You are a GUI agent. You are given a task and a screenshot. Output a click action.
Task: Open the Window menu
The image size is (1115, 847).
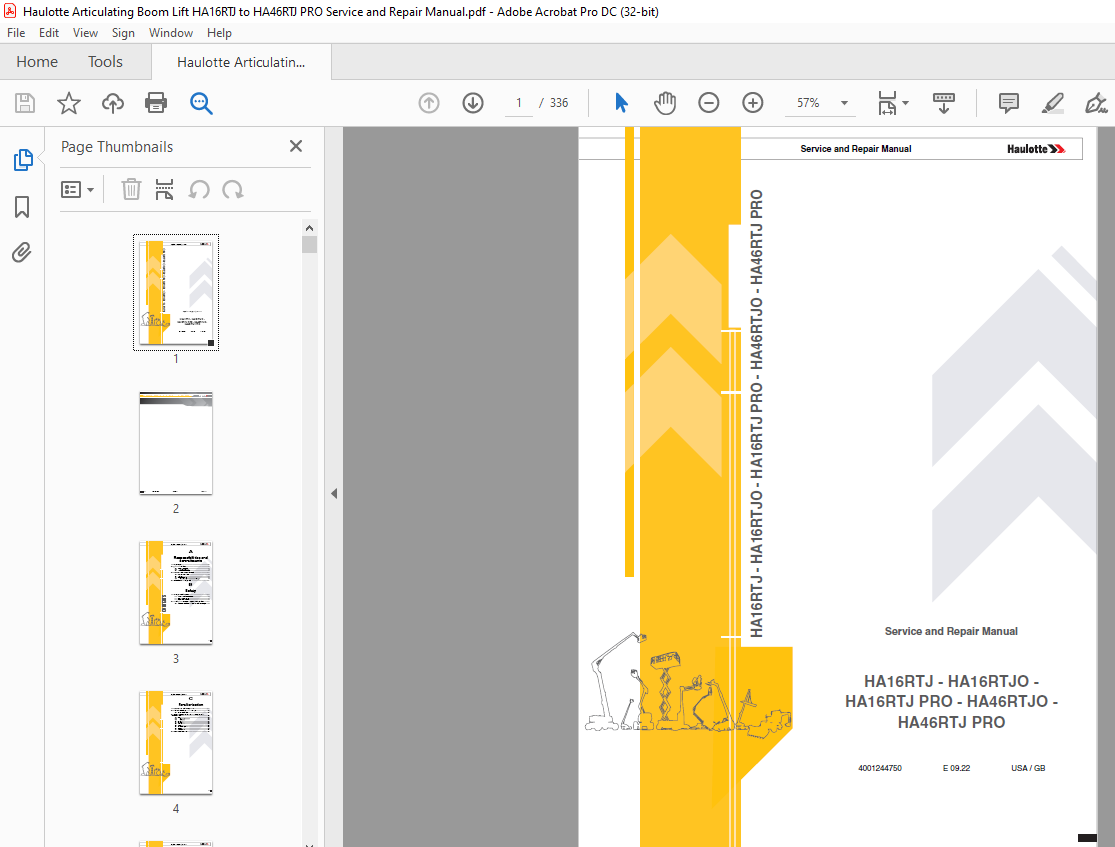coord(171,33)
